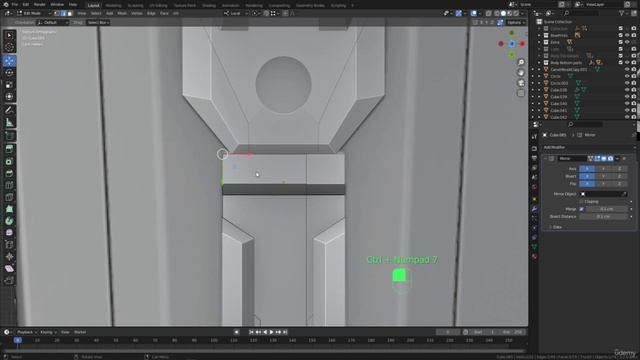Toggle Mirror Bisect Z button
The image size is (640, 360).
pyautogui.click(x=620, y=176)
